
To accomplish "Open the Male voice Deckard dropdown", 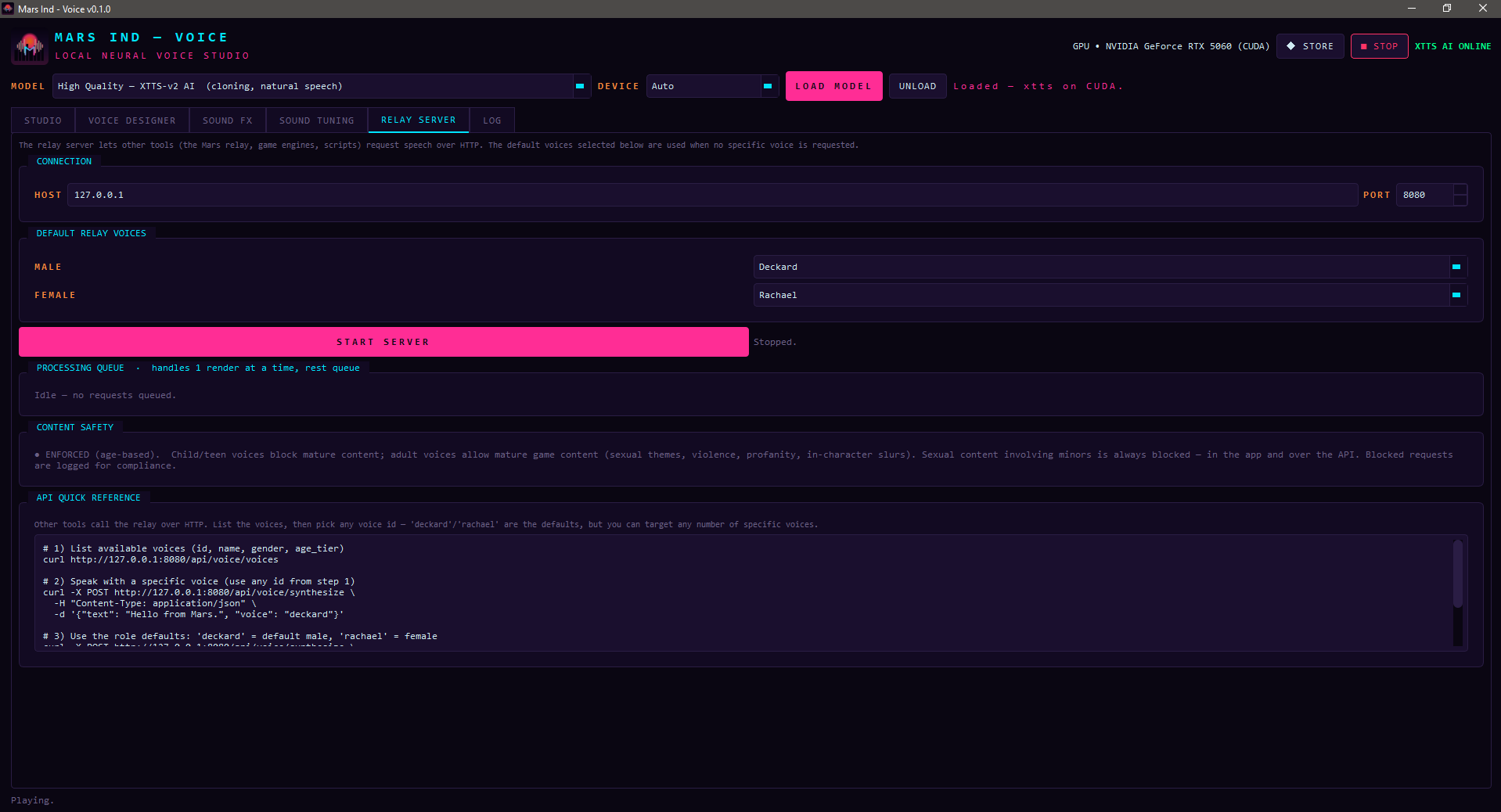I will click(x=1110, y=267).
